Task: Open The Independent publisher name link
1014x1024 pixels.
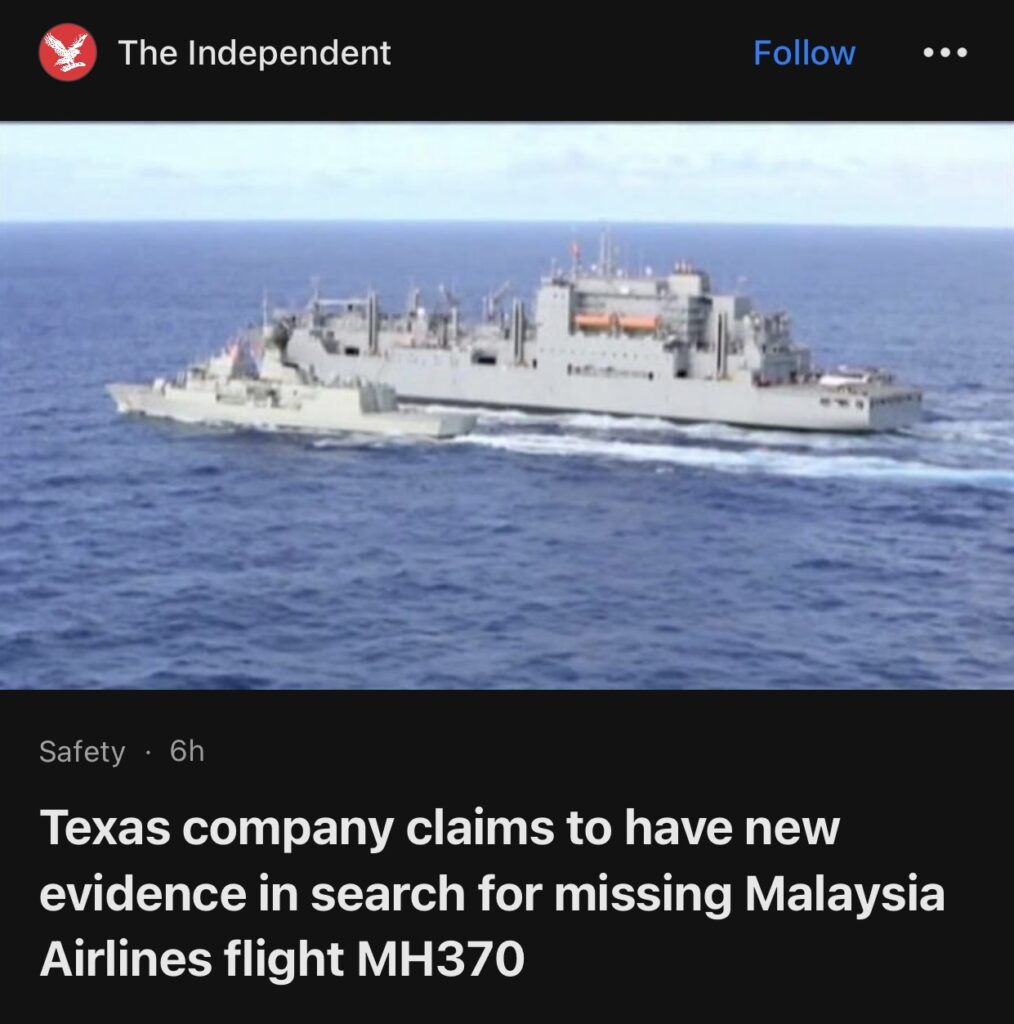Action: [254, 53]
